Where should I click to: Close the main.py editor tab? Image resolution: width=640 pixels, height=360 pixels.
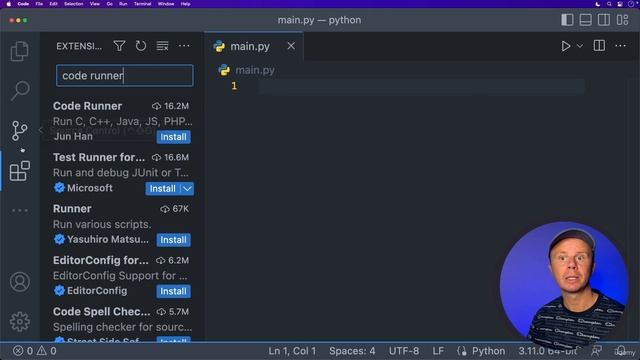tap(291, 46)
